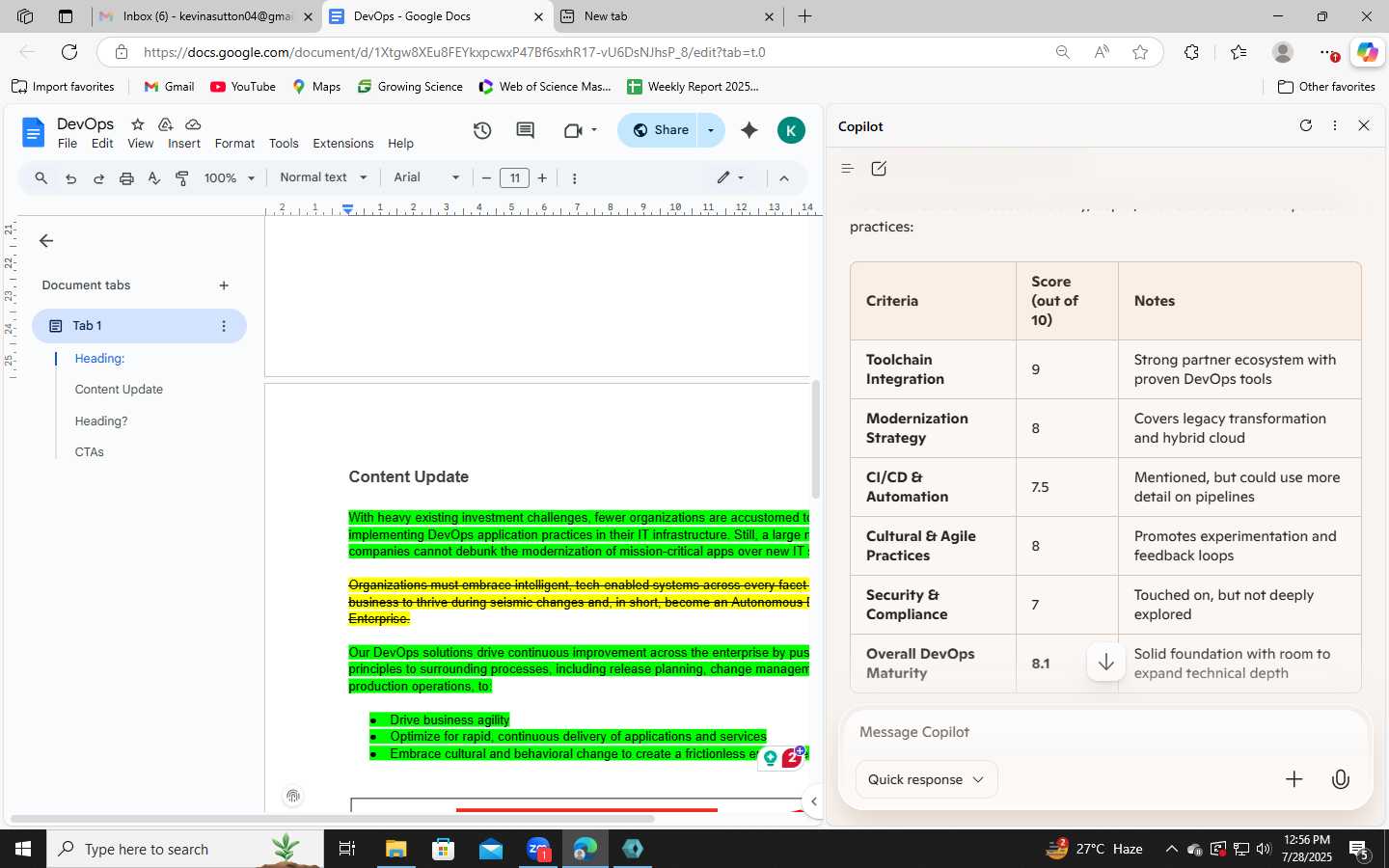Check cloud save status icon

click(x=193, y=124)
